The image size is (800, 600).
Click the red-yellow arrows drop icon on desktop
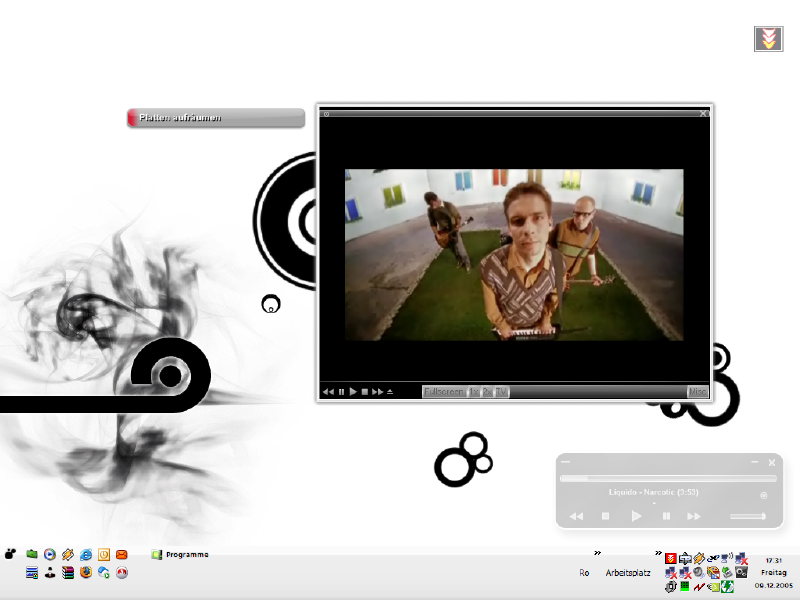click(x=768, y=39)
